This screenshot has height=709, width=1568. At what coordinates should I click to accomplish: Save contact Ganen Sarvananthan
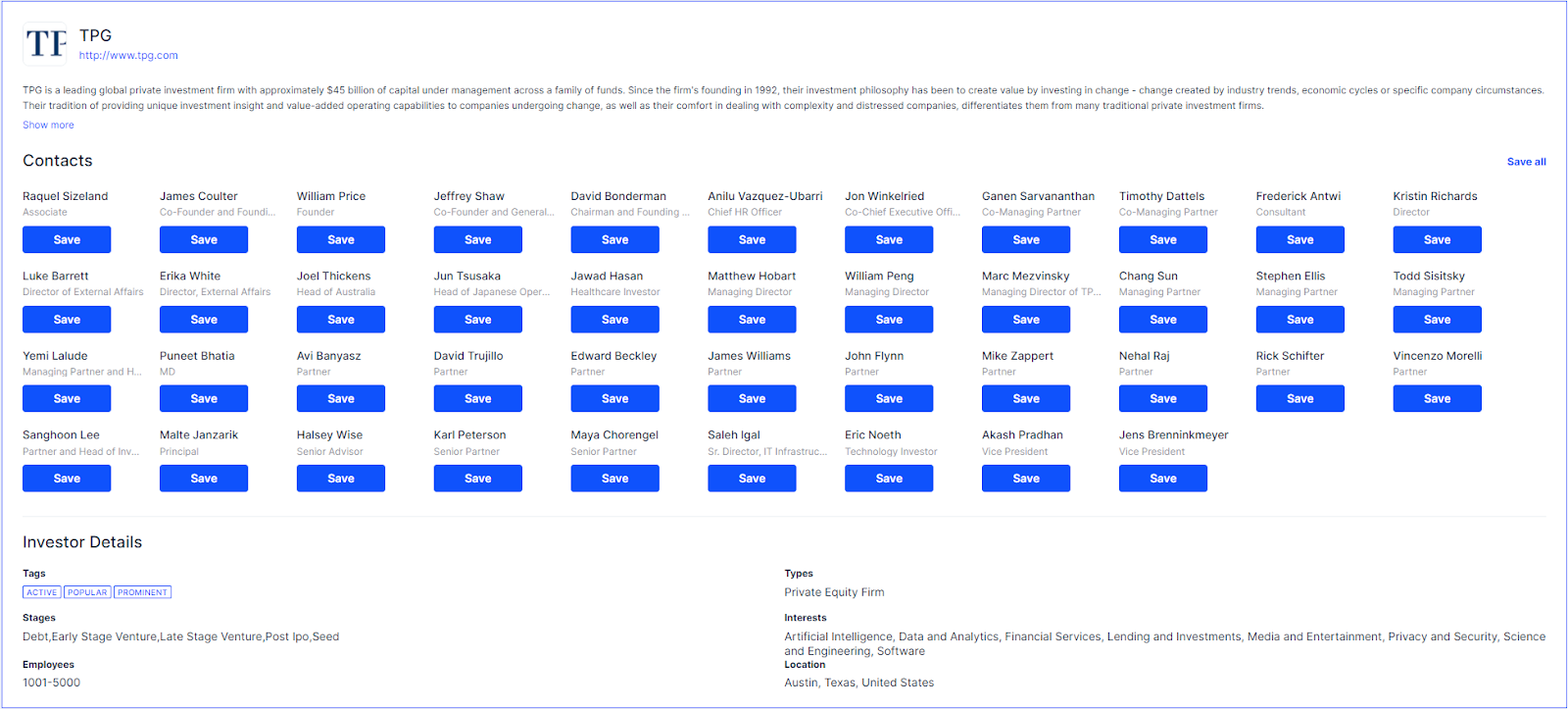[x=1026, y=239]
